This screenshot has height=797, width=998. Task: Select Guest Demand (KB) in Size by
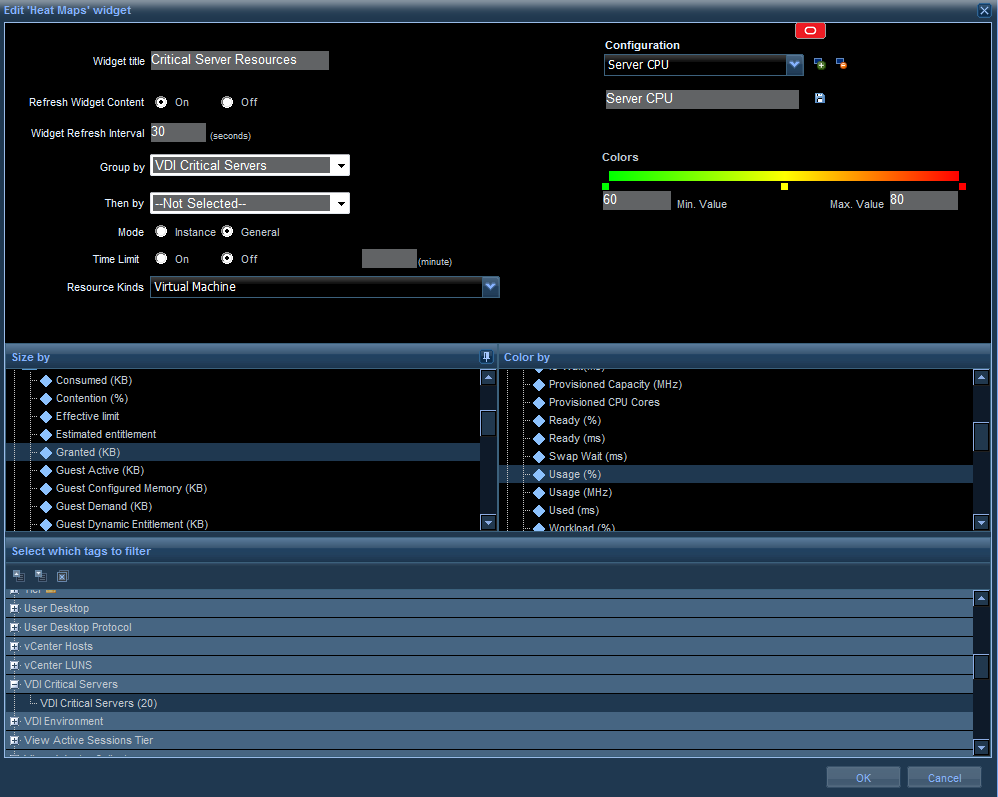tap(103, 506)
